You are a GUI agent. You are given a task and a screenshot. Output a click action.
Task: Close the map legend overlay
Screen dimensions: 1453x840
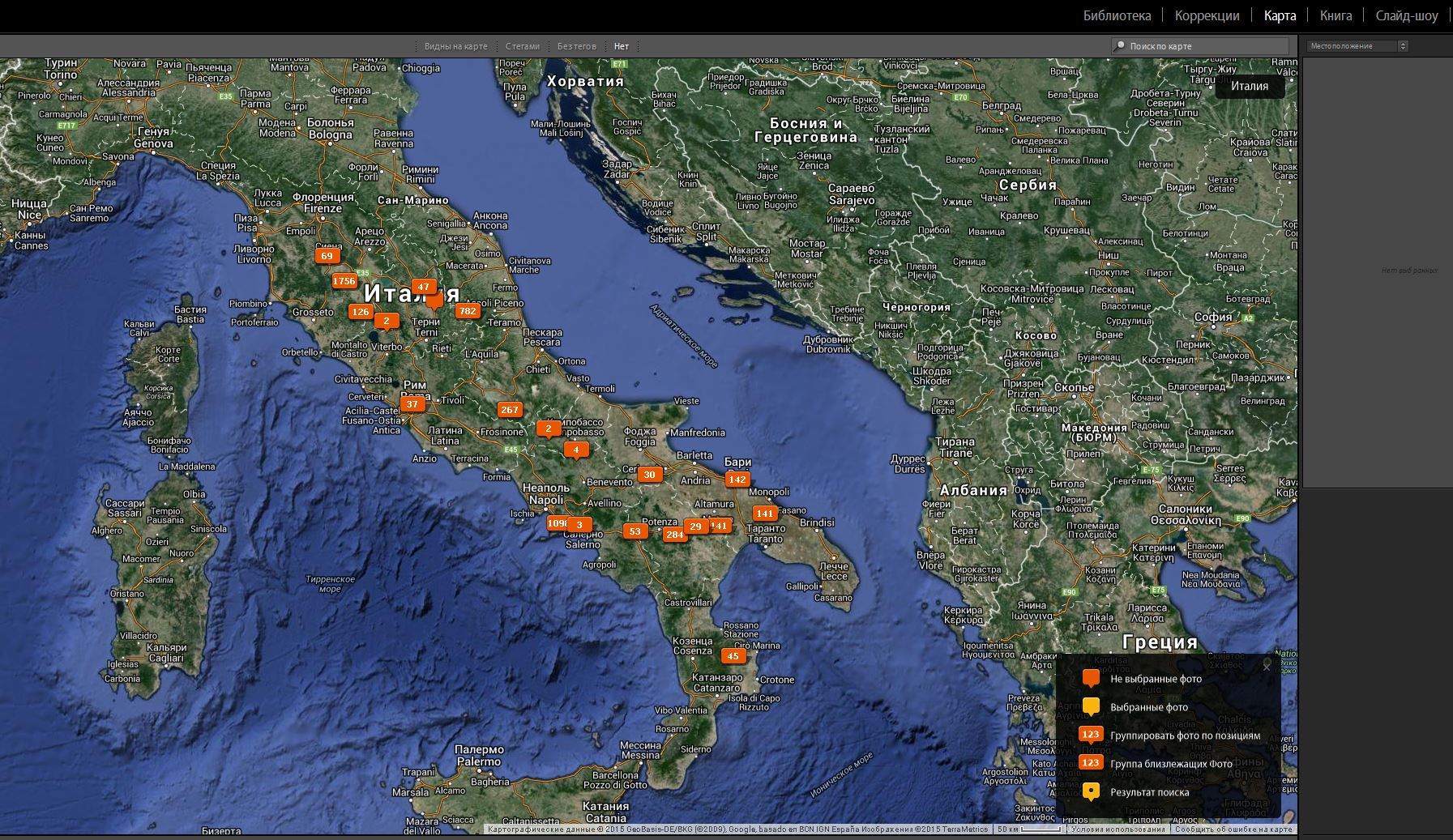(x=1267, y=666)
